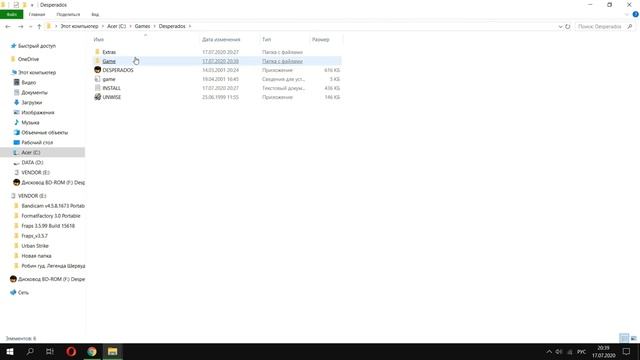640x360 pixels.
Task: Open the volume control in tray
Action: click(559, 352)
